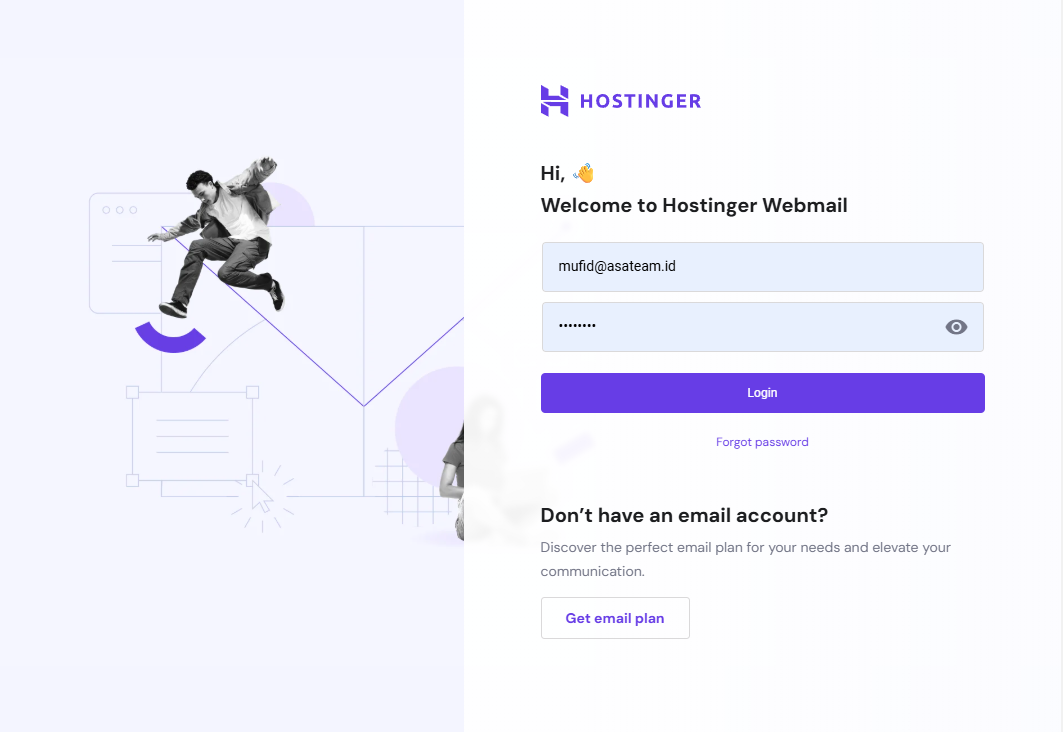Click the Hostinger H logo icon

coord(554,101)
